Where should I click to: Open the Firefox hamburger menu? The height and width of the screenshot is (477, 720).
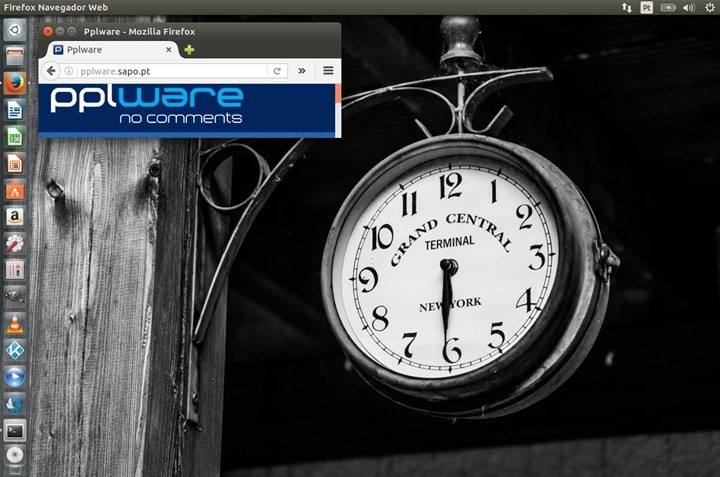coord(328,71)
